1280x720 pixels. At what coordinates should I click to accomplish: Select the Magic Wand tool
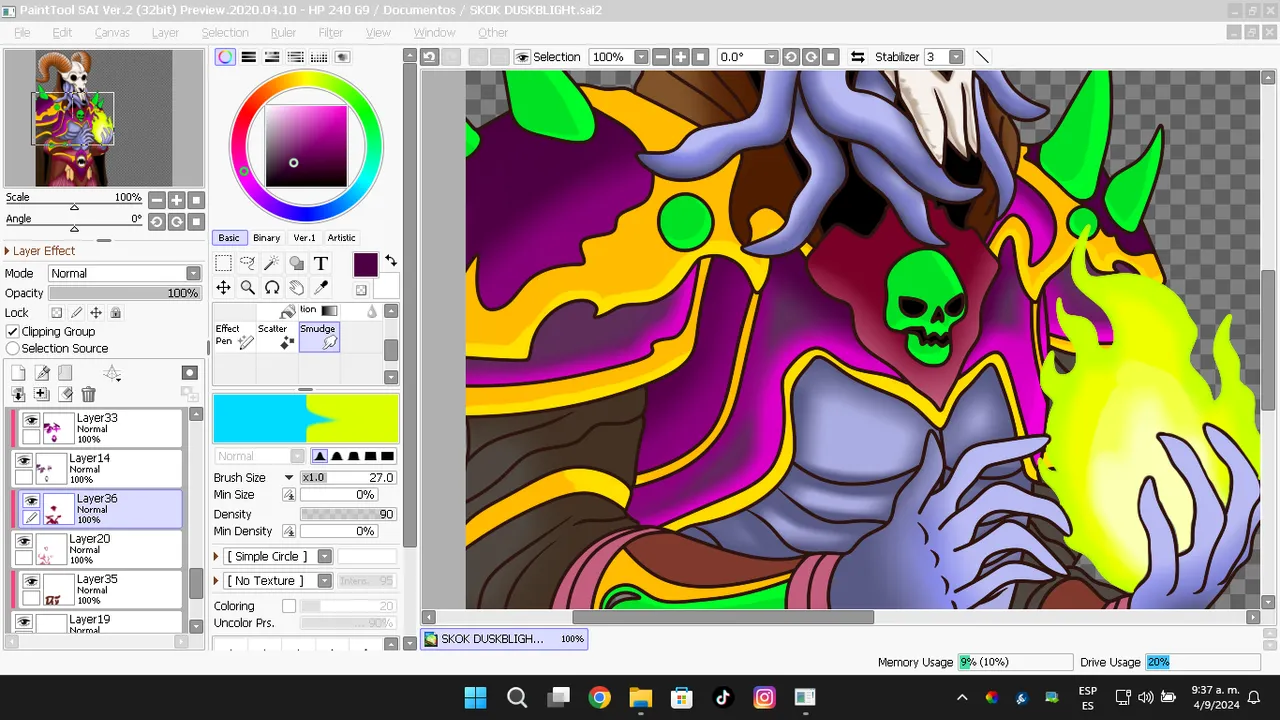(x=272, y=263)
